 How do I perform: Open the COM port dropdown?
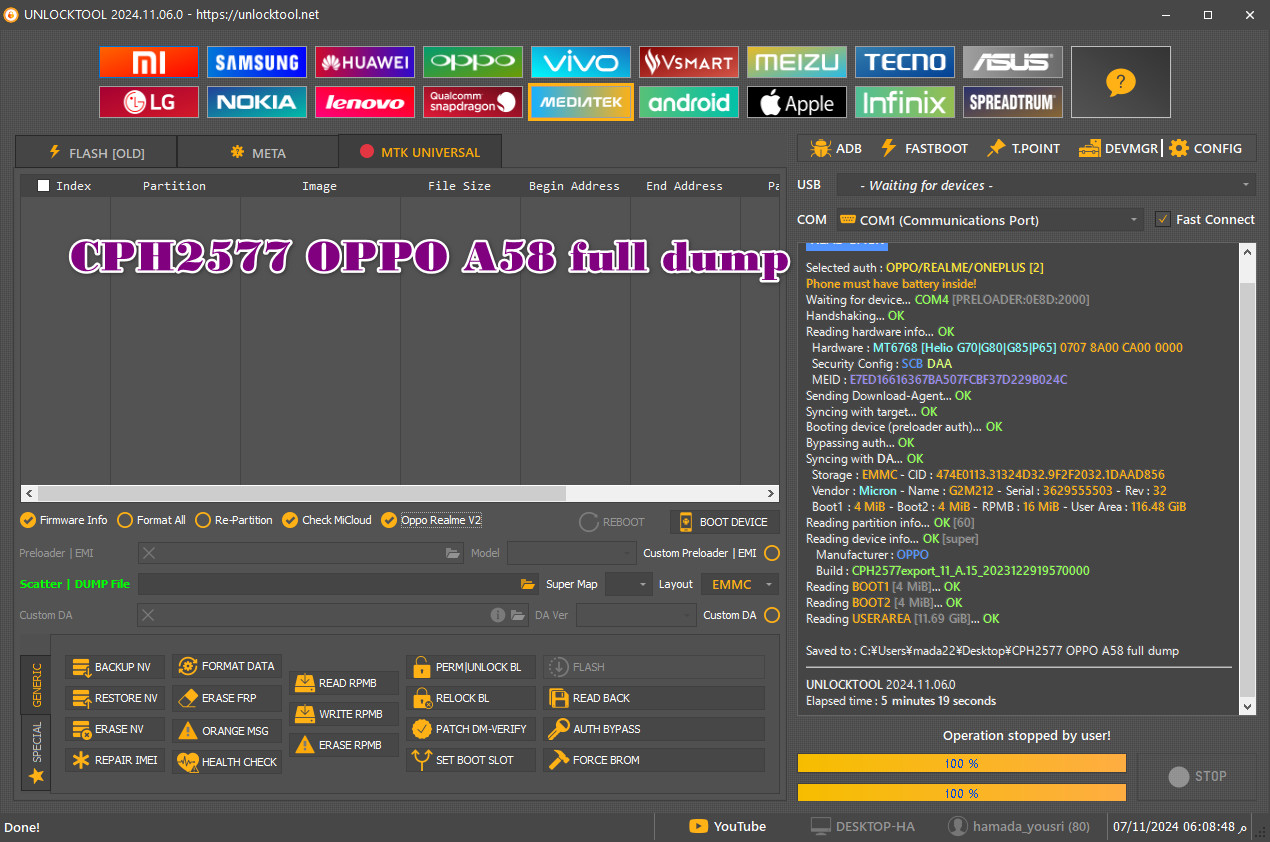point(989,220)
